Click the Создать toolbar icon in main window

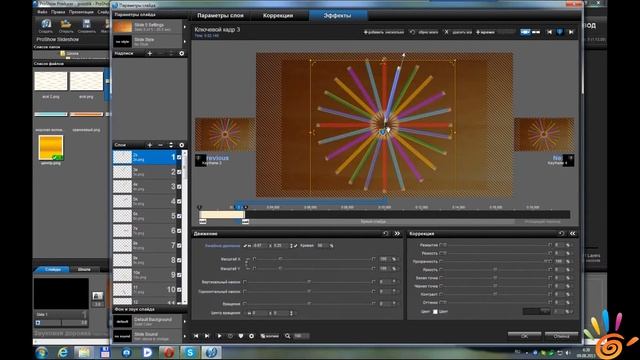point(46,26)
